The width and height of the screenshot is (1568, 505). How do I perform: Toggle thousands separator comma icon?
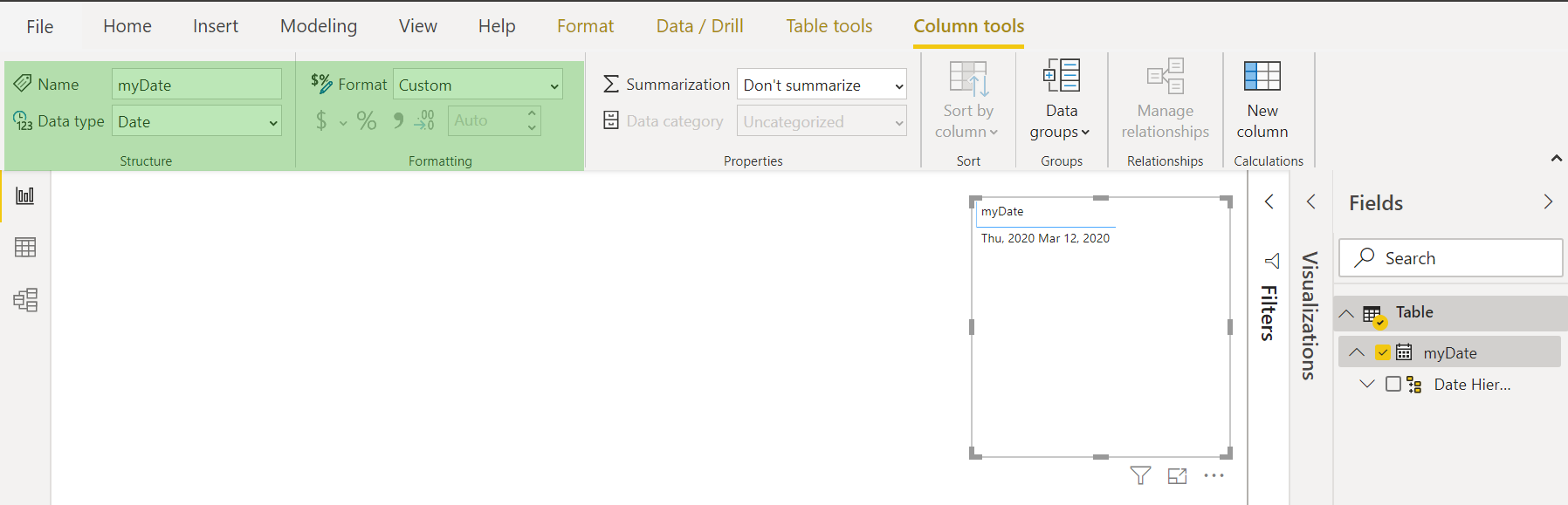[398, 120]
